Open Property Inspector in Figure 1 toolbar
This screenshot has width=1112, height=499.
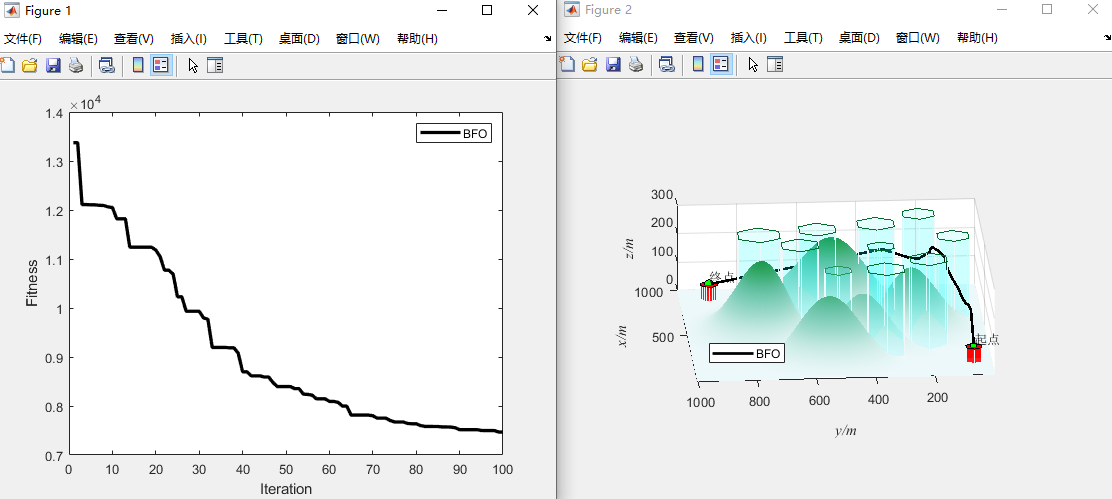pyautogui.click(x=215, y=65)
